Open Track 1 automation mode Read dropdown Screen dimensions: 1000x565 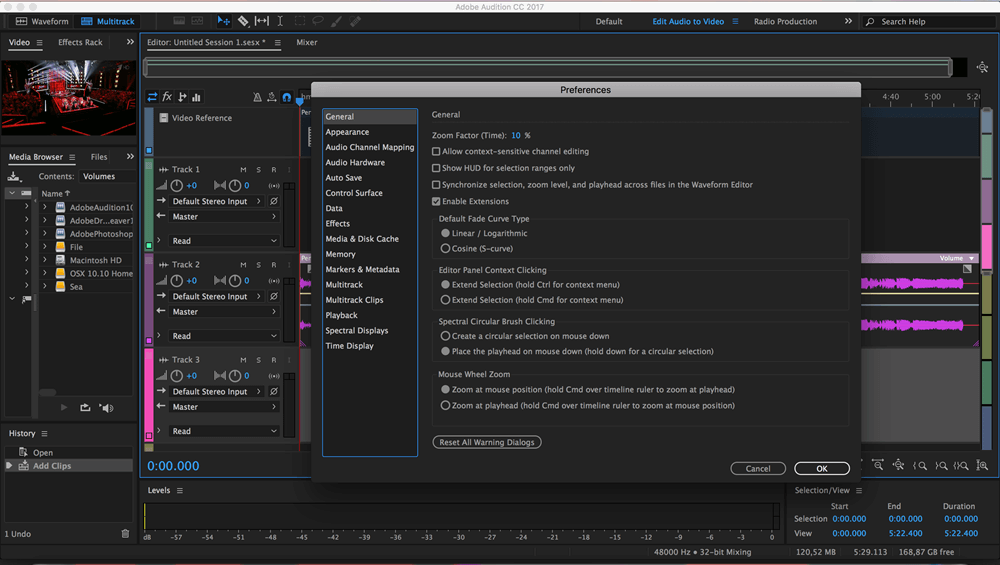(224, 241)
